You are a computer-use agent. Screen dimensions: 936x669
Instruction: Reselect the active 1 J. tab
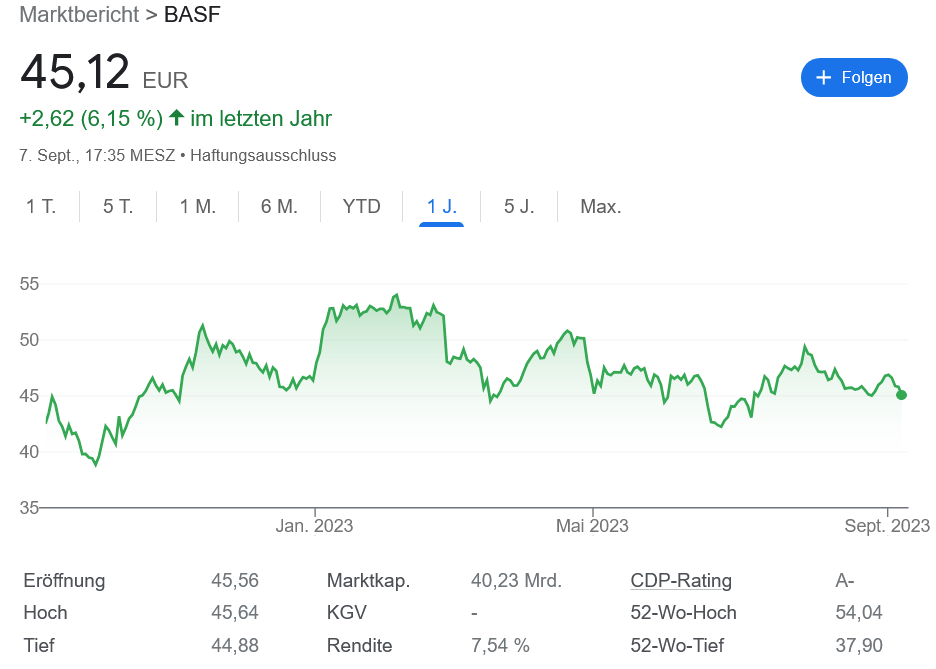click(441, 206)
